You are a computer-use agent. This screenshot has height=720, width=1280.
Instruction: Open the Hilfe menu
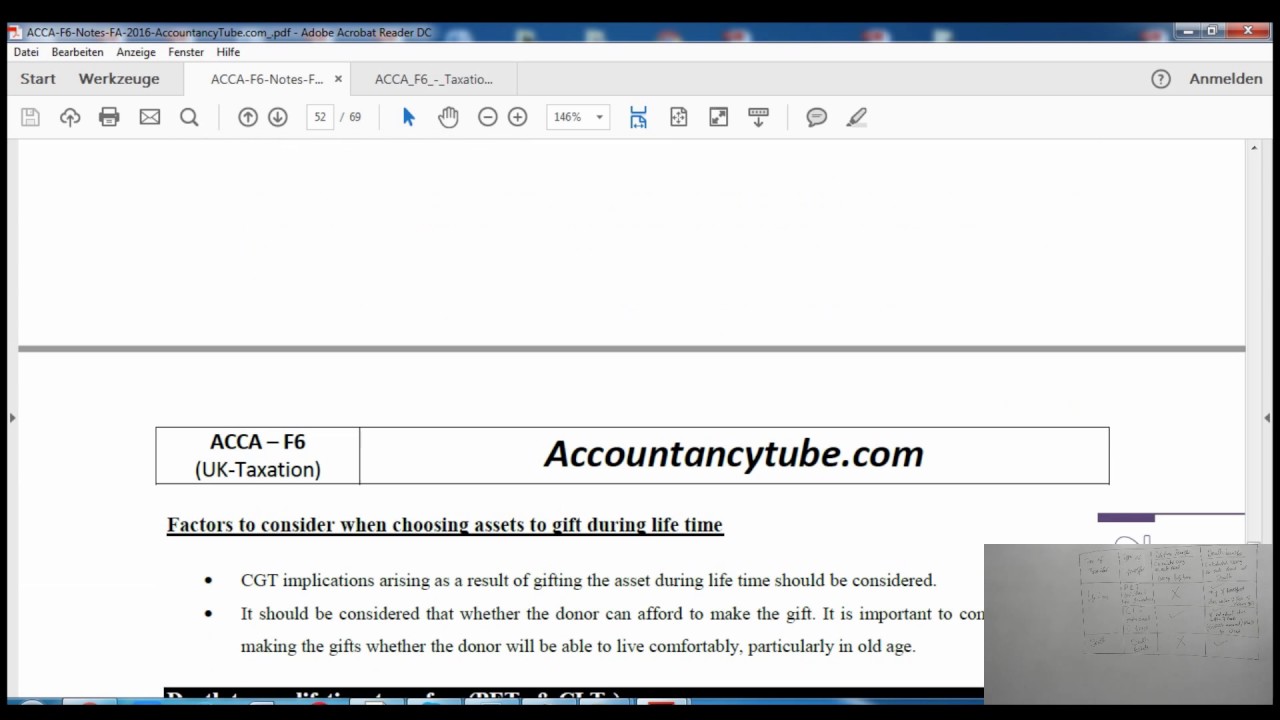click(228, 52)
